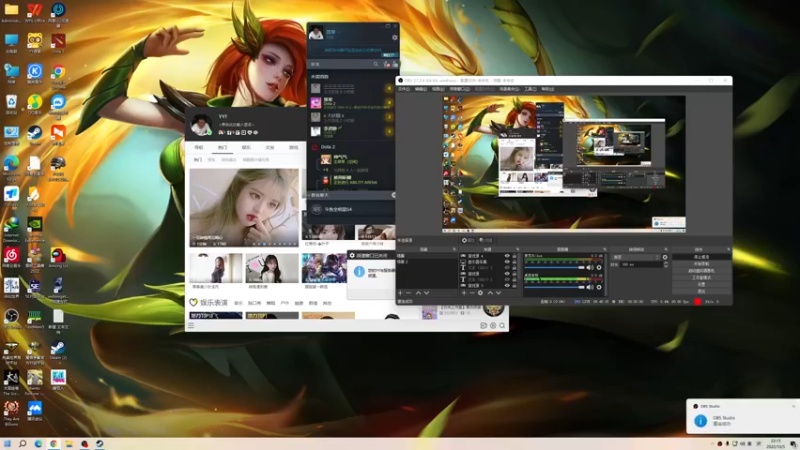Image resolution: width=800 pixels, height=450 pixels.
Task: Move the scene down in OBS scenes list
Action: click(427, 293)
